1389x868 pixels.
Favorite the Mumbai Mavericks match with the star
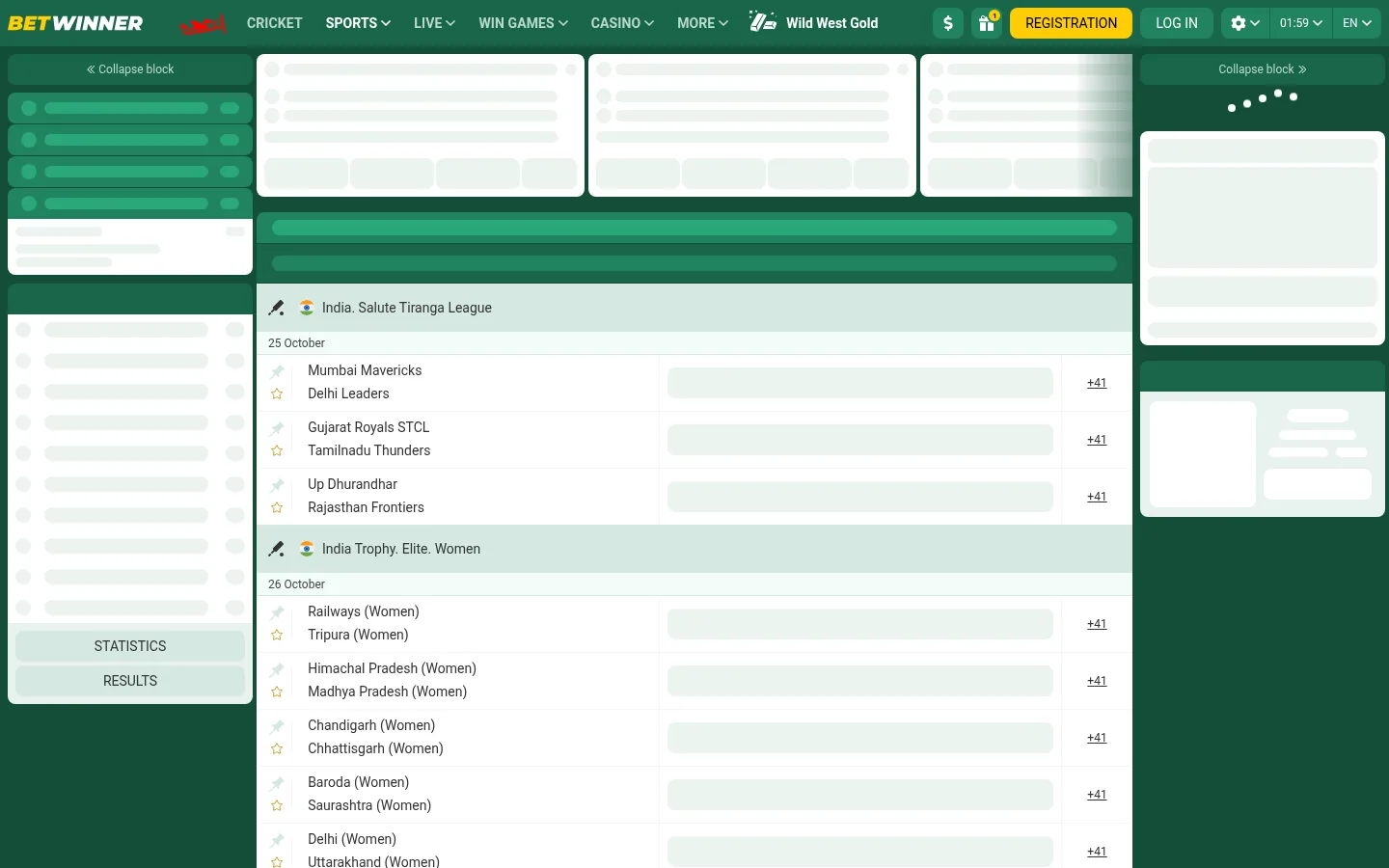coord(277,393)
